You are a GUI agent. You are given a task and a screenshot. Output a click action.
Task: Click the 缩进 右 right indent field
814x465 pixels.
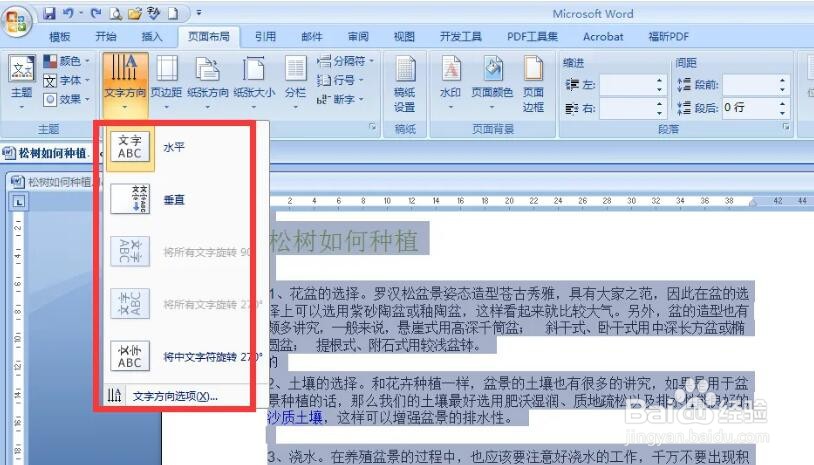point(627,109)
